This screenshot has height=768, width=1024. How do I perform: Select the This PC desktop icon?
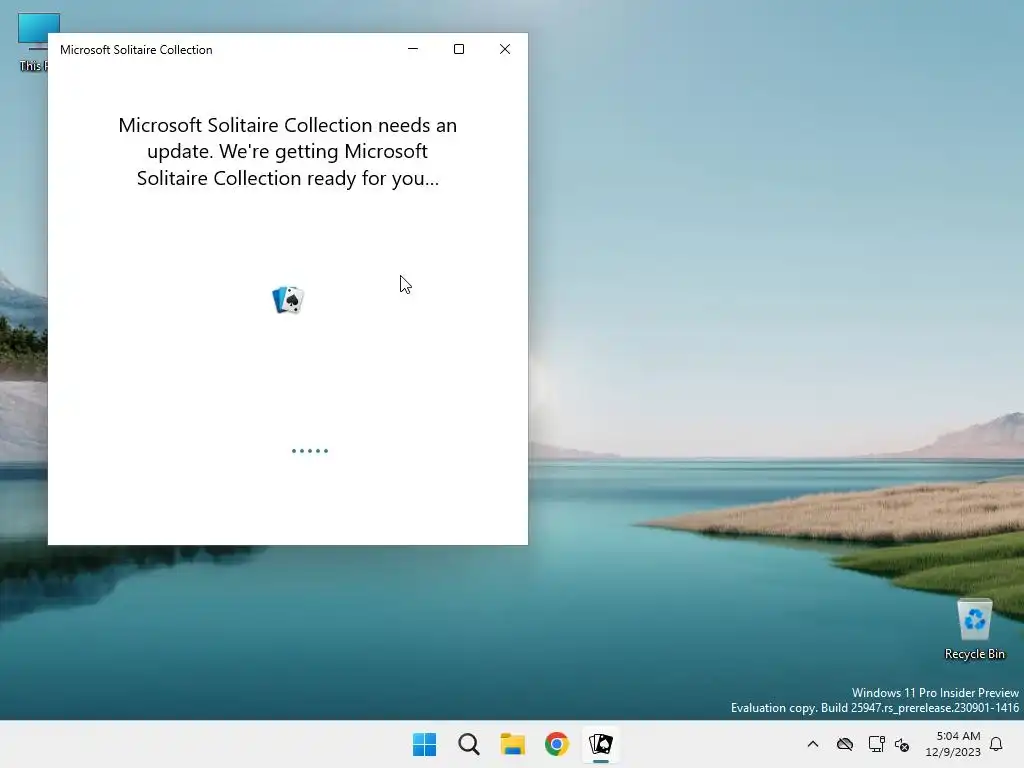pyautogui.click(x=33, y=42)
